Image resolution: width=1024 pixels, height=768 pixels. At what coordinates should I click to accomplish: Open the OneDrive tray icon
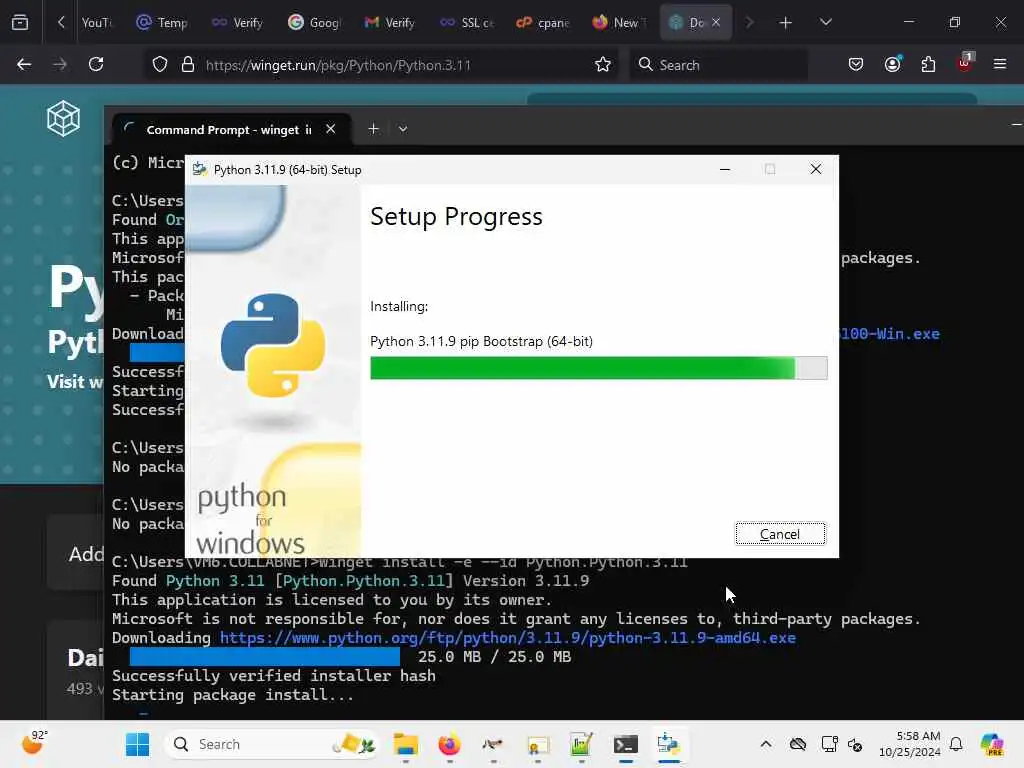pos(798,744)
